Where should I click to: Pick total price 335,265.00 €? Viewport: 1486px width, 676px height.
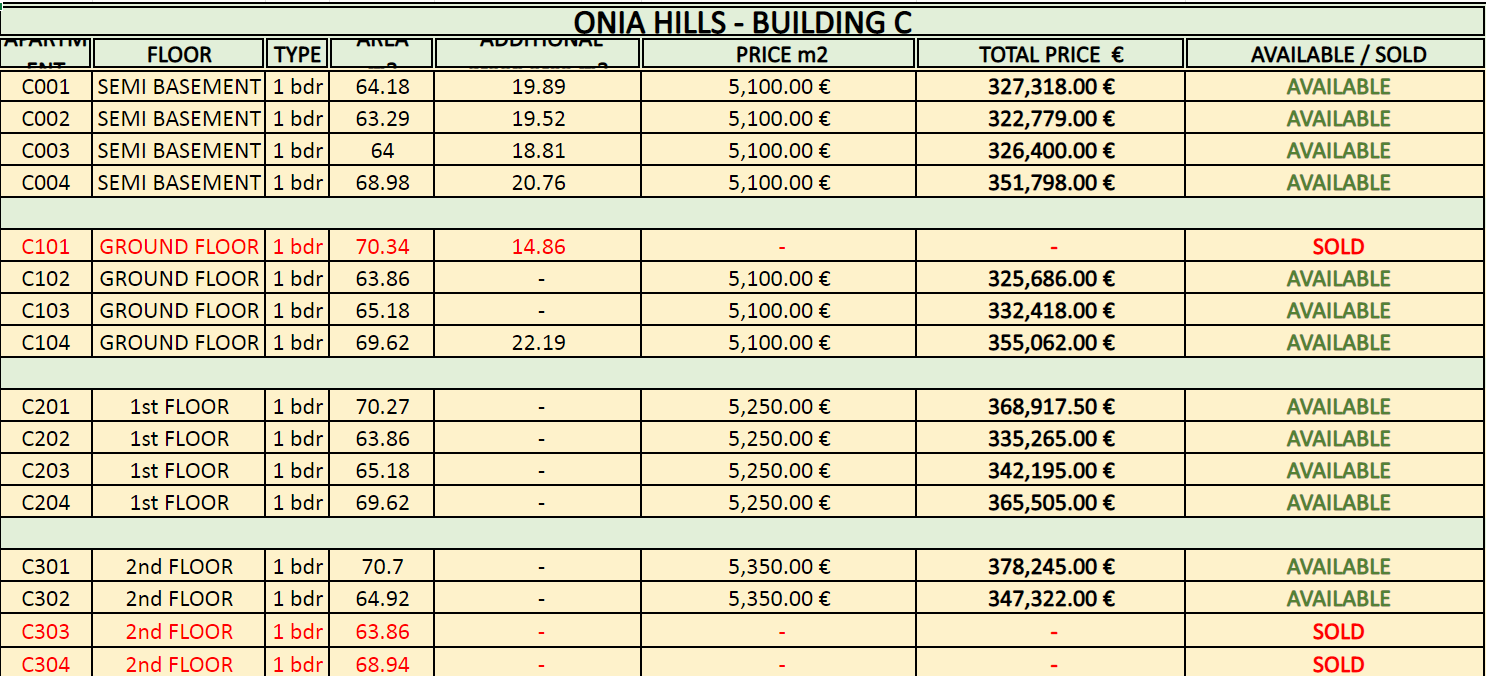1051,439
